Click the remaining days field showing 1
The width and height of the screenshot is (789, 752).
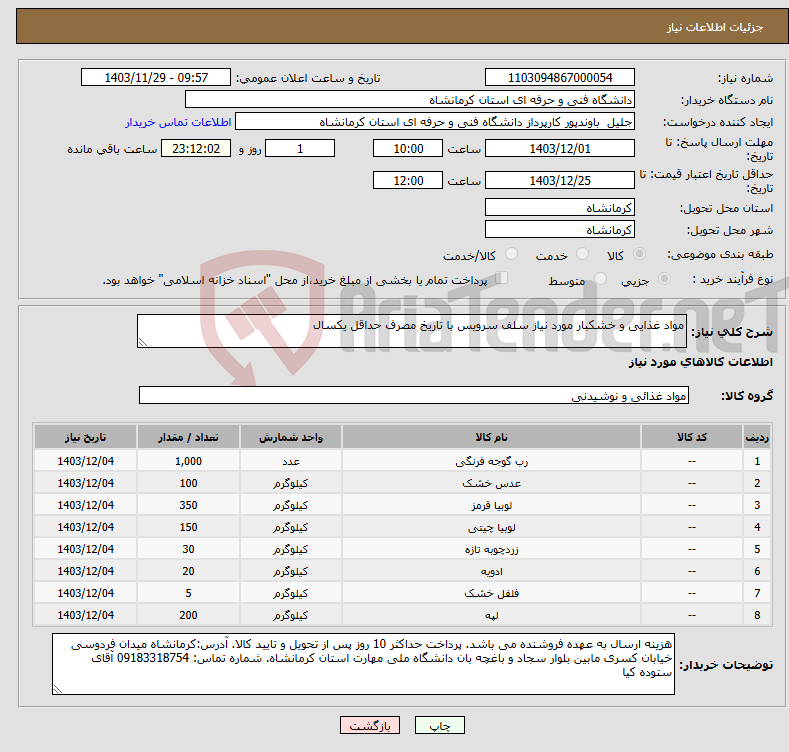tap(300, 148)
